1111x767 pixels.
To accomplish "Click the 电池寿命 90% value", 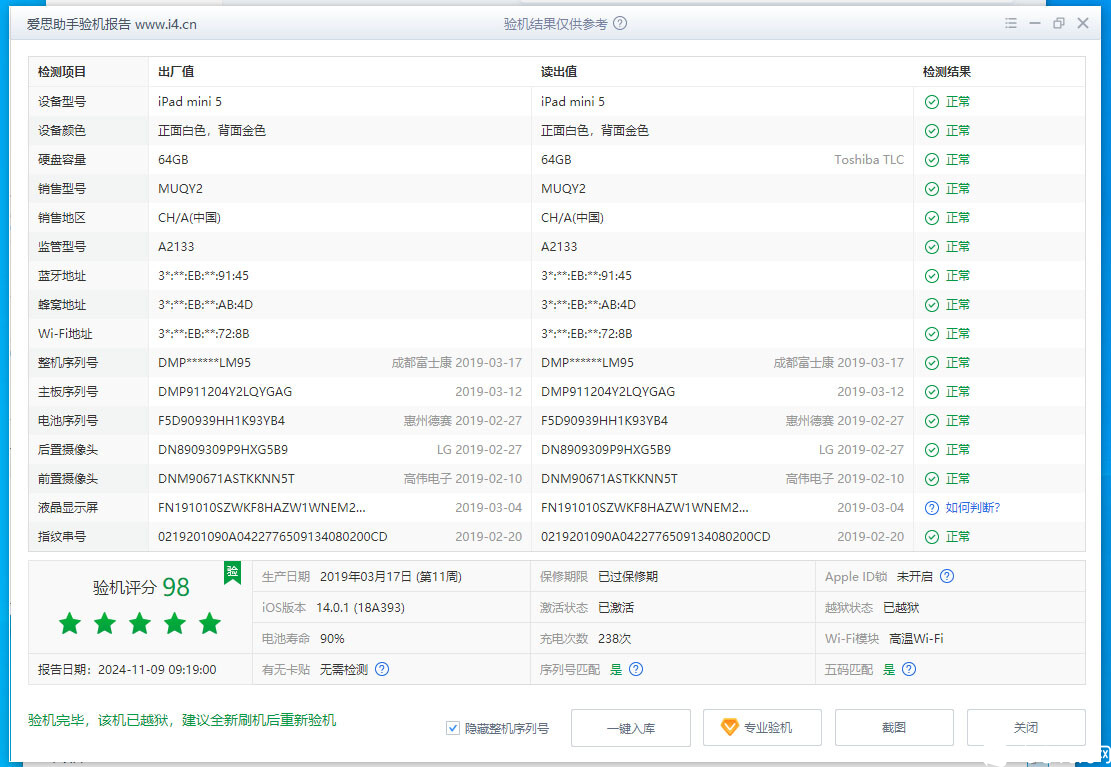I will 332,639.
